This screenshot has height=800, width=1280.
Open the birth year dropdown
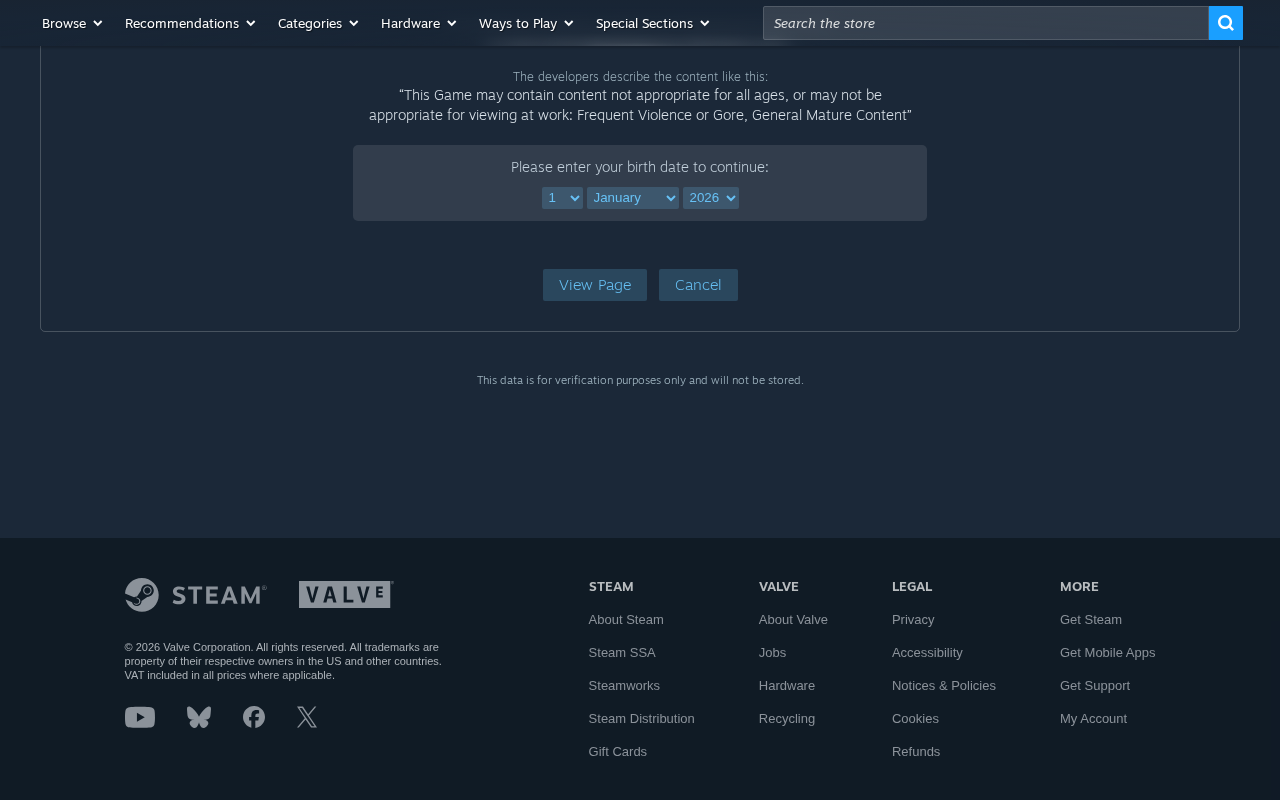tap(711, 198)
